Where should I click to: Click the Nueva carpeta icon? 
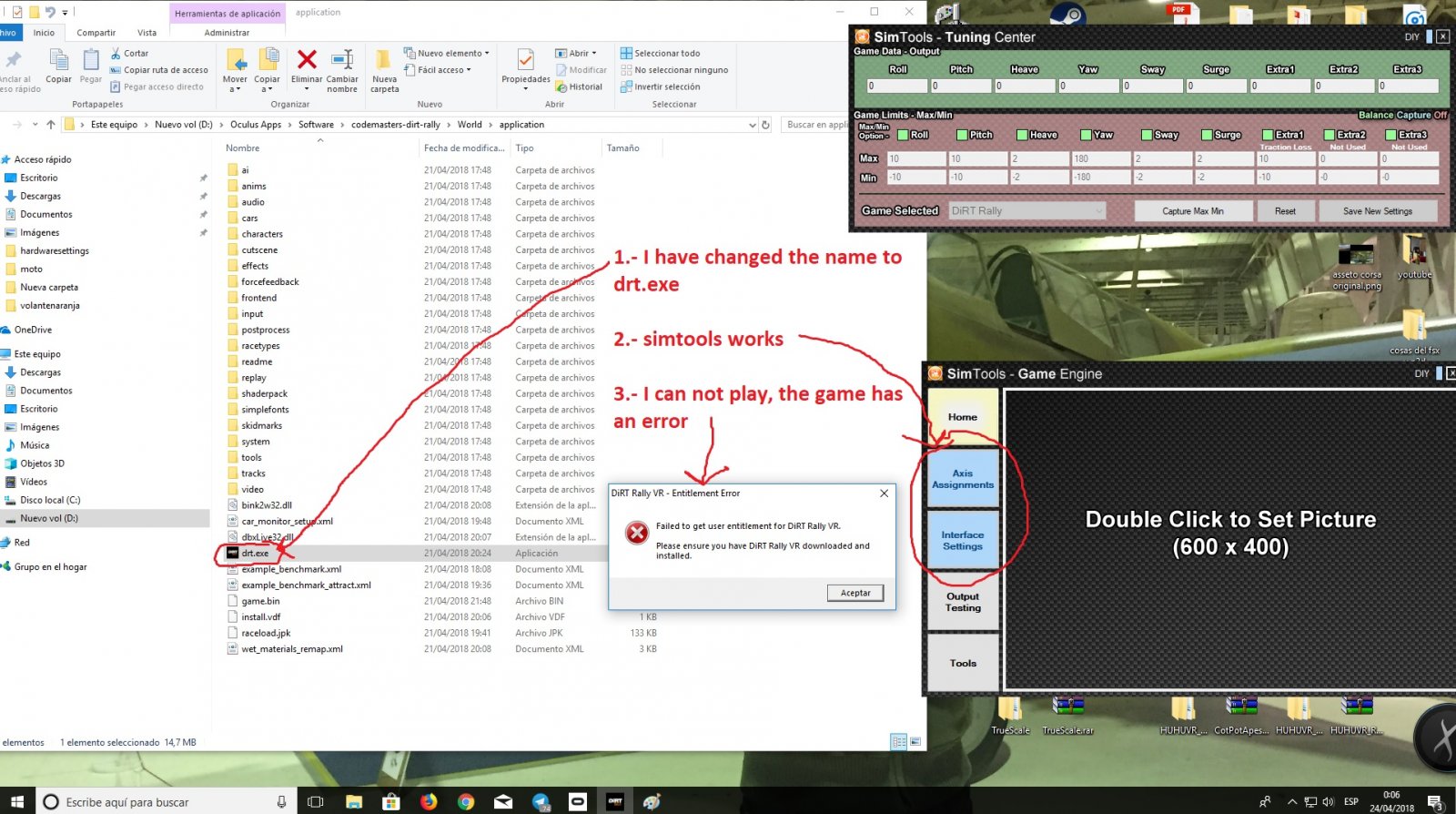(384, 60)
